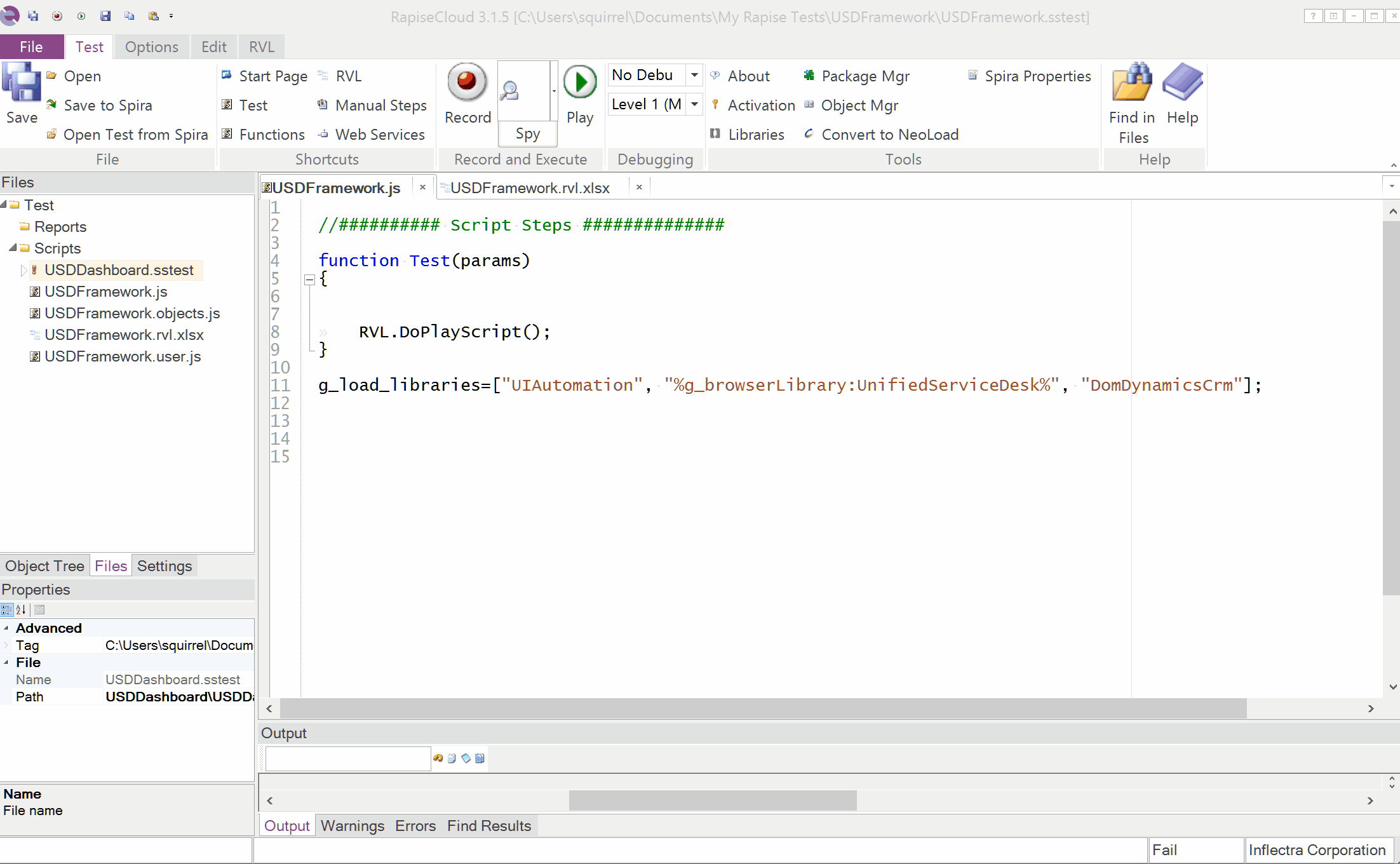This screenshot has height=864, width=1400.
Task: Switch to the Options ribbon tab
Action: (151, 47)
